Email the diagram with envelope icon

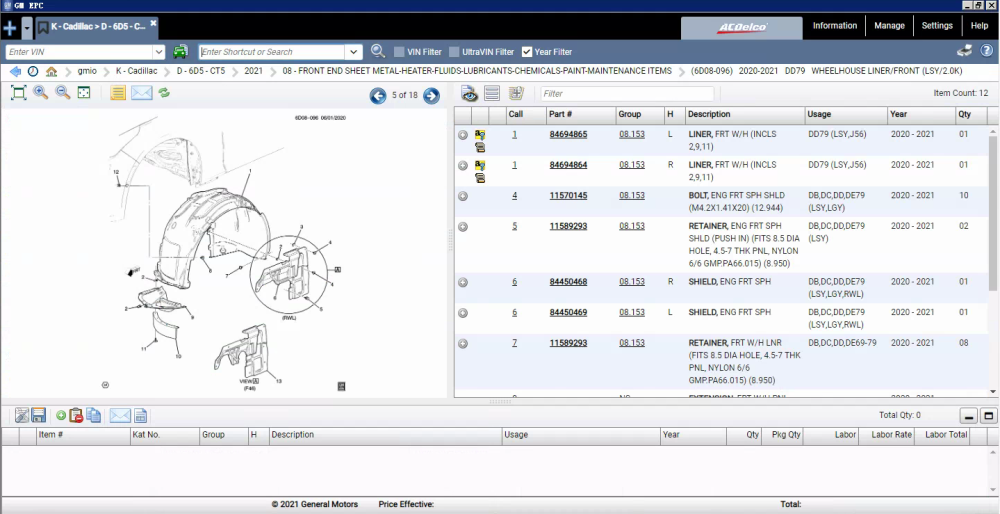[x=142, y=93]
